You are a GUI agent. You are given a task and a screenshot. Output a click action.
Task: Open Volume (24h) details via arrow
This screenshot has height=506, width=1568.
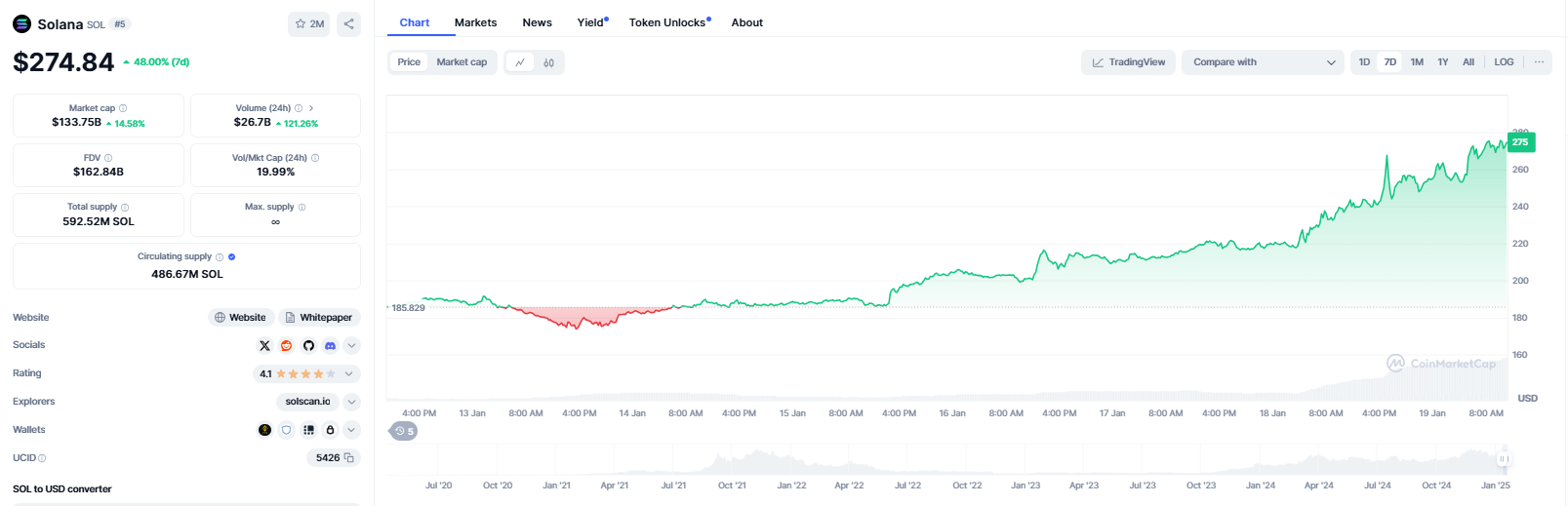point(311,108)
